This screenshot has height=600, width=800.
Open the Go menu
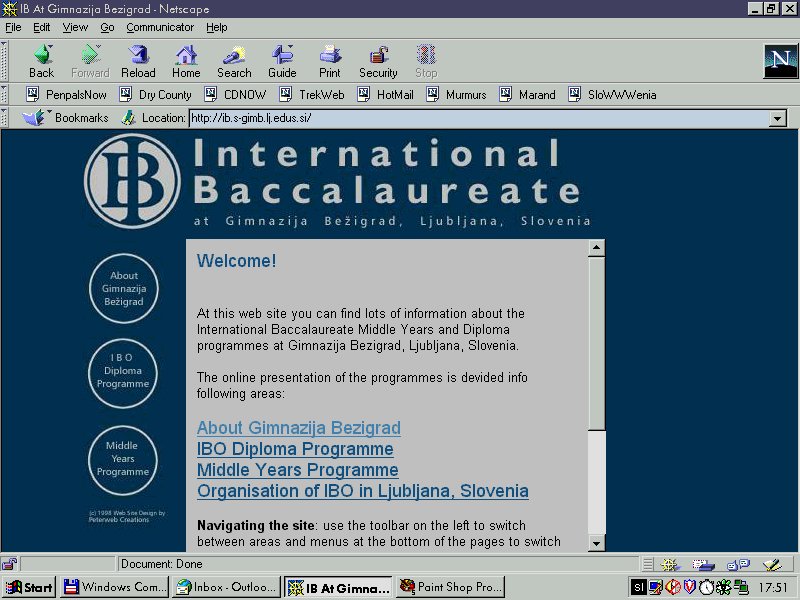coord(107,28)
